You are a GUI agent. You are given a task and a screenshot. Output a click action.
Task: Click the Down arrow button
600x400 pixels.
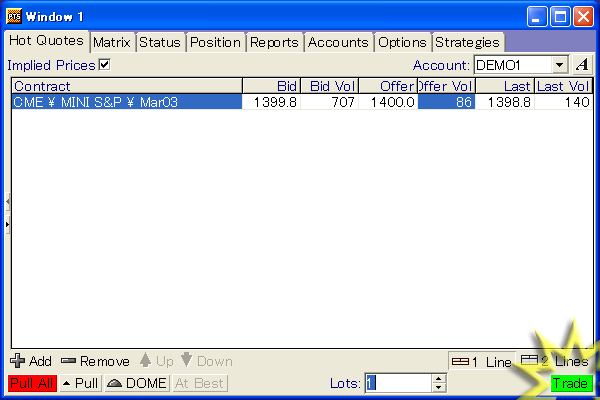207,361
